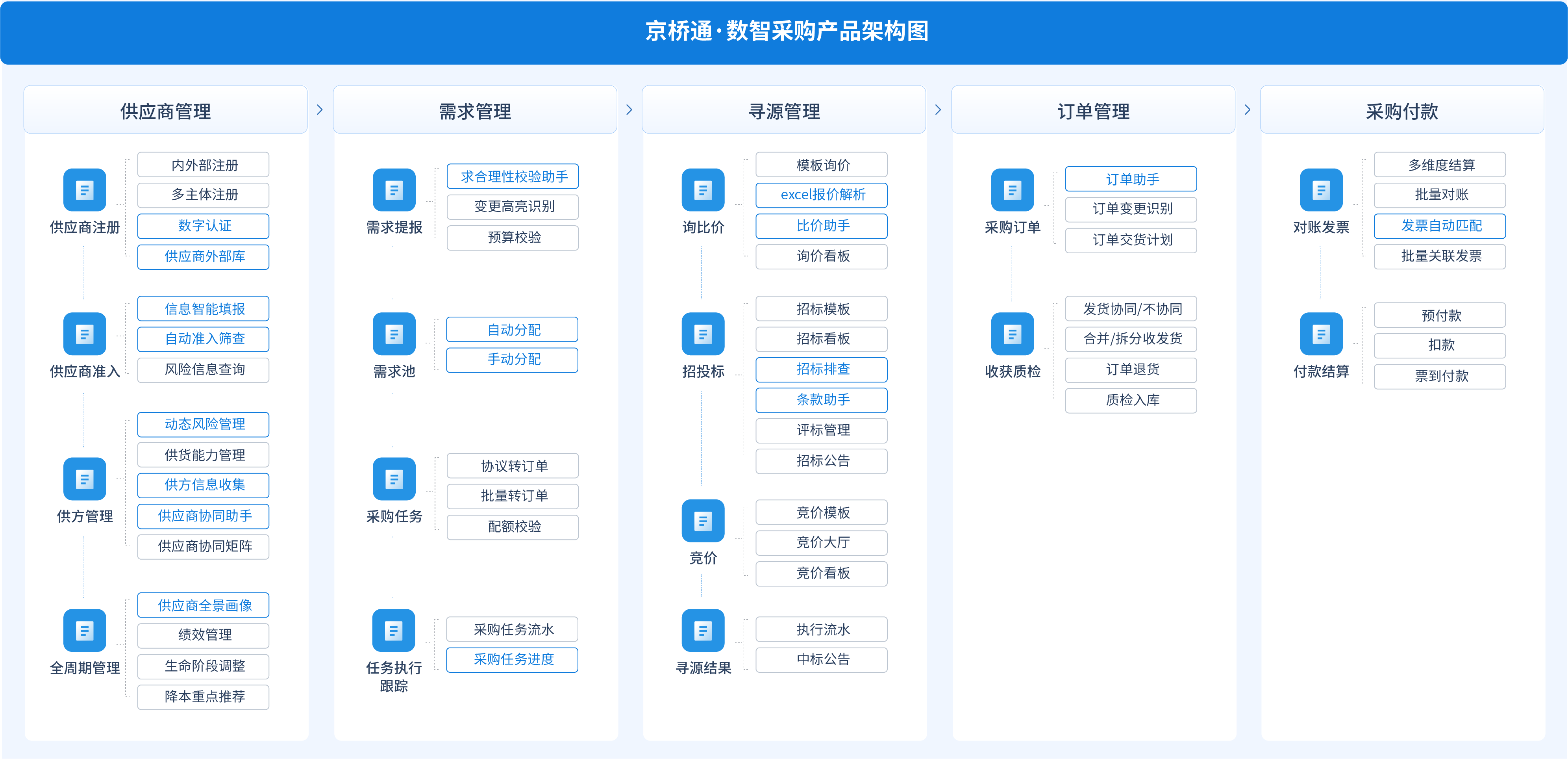Click the 供应商准入 document icon
1568x759 pixels.
point(85,334)
